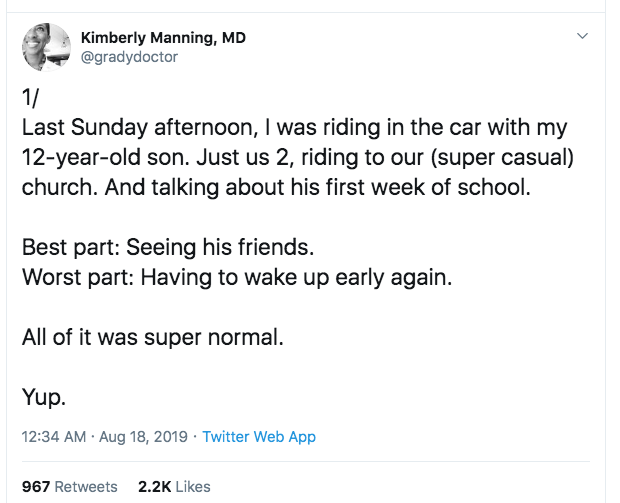Open the Twitter Web App source link
Image resolution: width=620 pixels, height=503 pixels.
259,437
